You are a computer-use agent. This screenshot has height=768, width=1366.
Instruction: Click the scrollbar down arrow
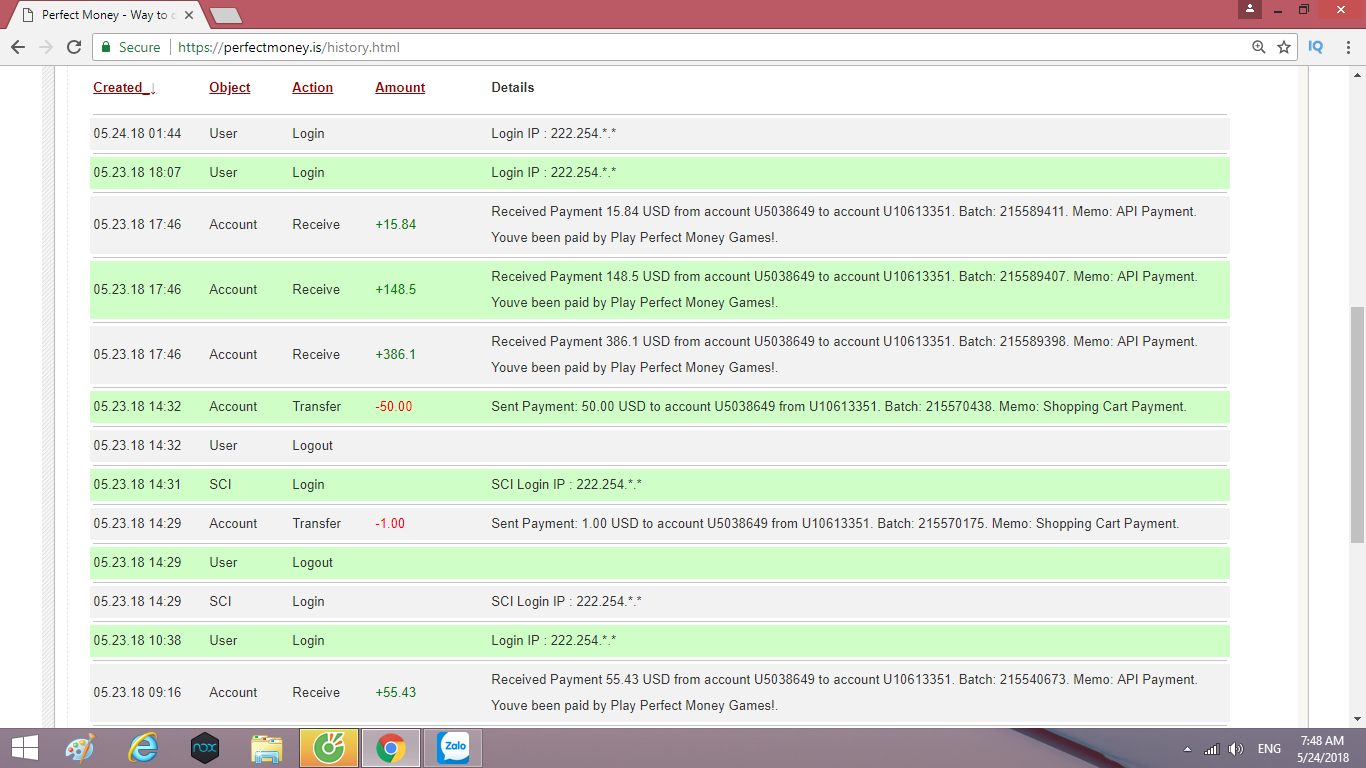tap(1357, 719)
